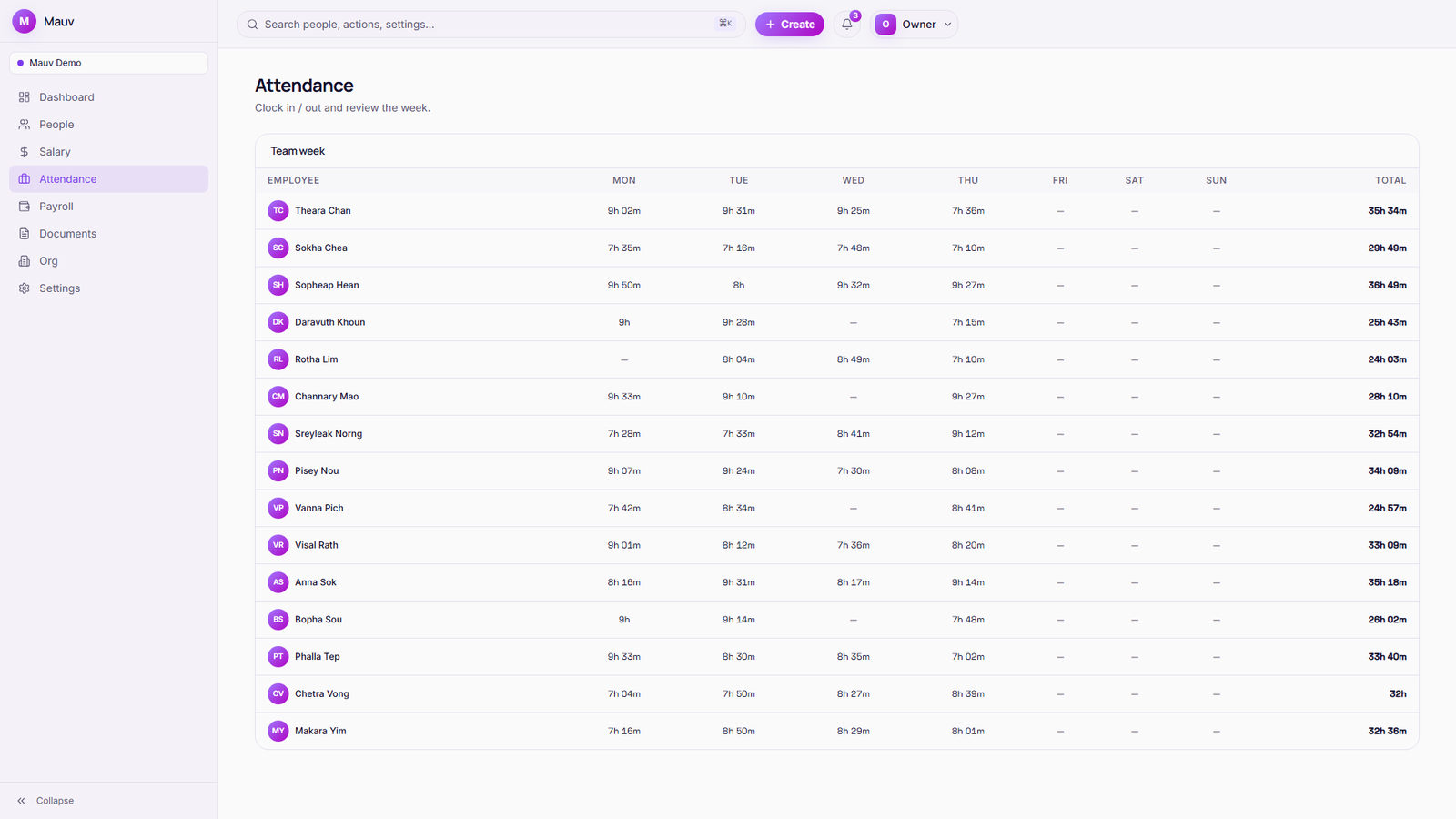
Task: Click Rotha Lim's RL avatar
Action: [x=278, y=359]
